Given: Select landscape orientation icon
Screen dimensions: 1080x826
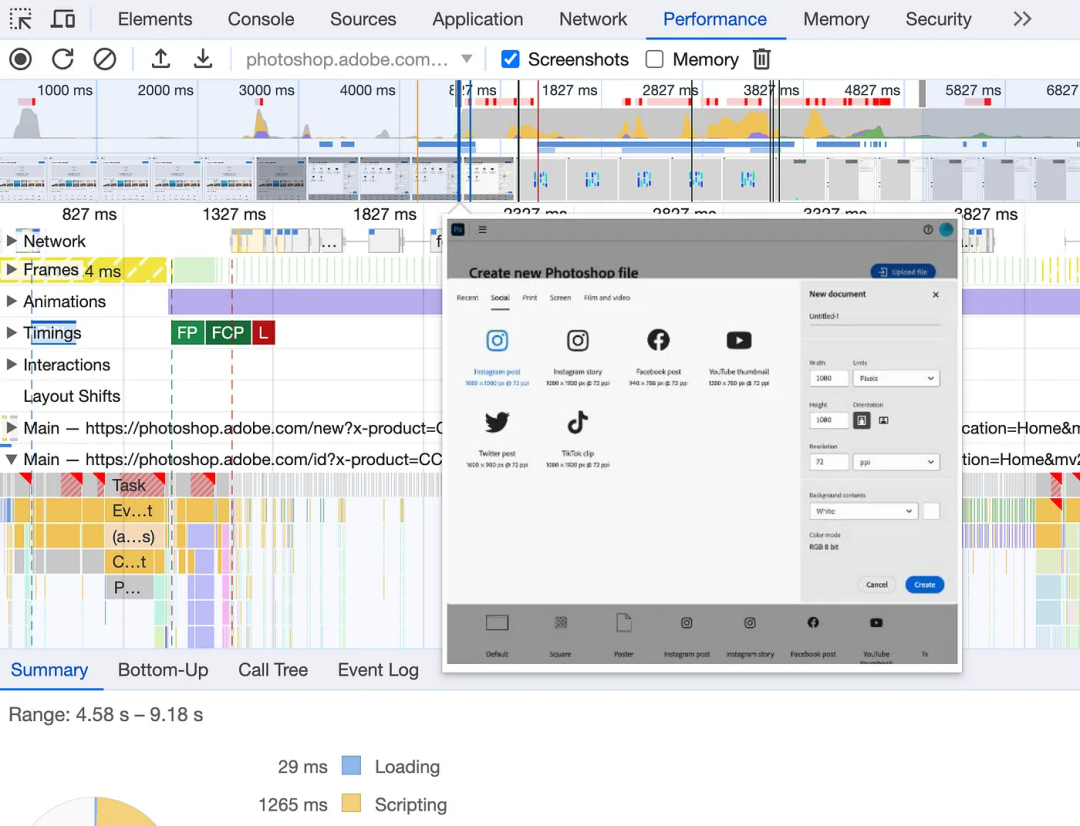Looking at the screenshot, I should pyautogui.click(x=884, y=420).
